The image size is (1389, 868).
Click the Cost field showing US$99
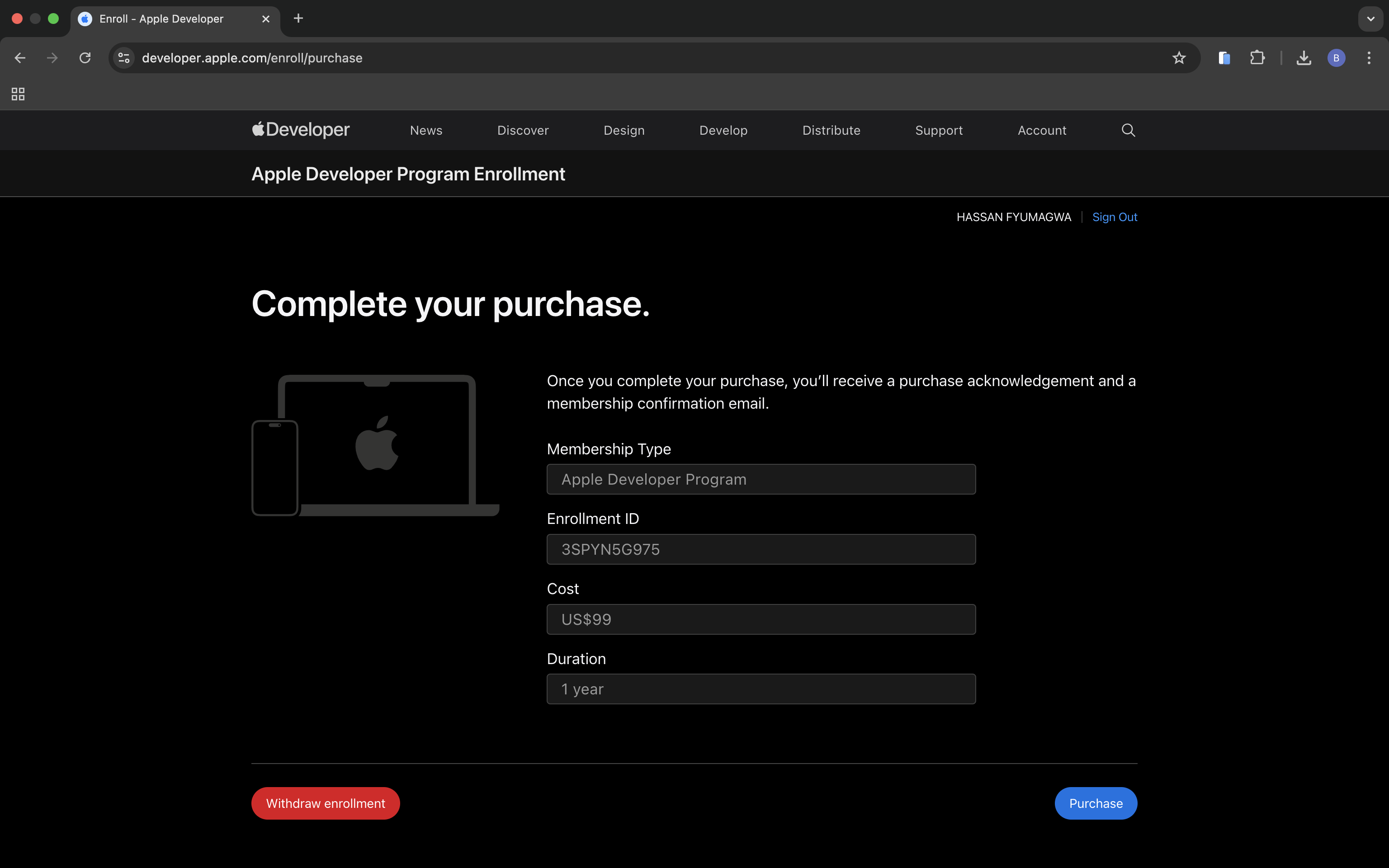[761, 619]
